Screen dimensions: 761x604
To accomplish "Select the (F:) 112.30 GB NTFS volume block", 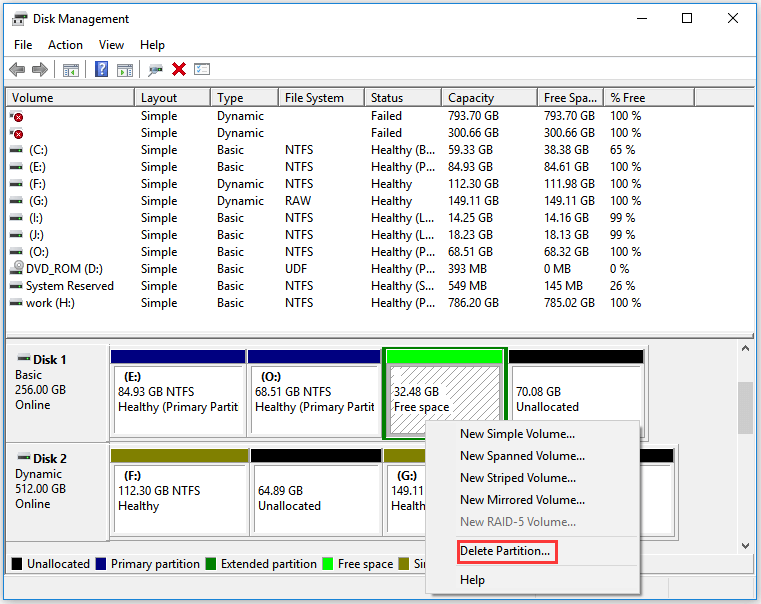I will (180, 491).
